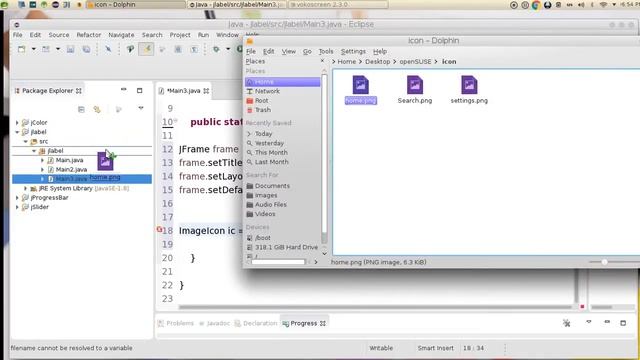This screenshot has width=640, height=360.
Task: Expand the jSlider project node
Action: pyautogui.click(x=17, y=207)
